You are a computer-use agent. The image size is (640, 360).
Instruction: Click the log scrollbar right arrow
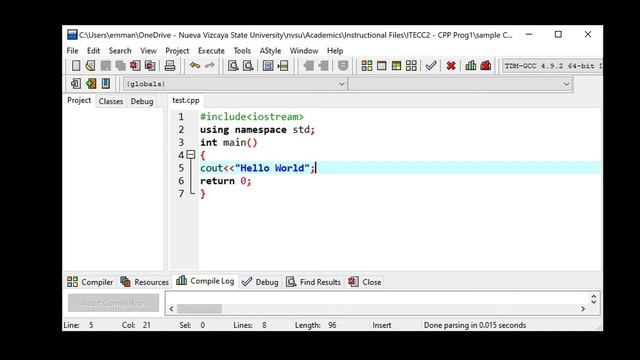point(583,309)
